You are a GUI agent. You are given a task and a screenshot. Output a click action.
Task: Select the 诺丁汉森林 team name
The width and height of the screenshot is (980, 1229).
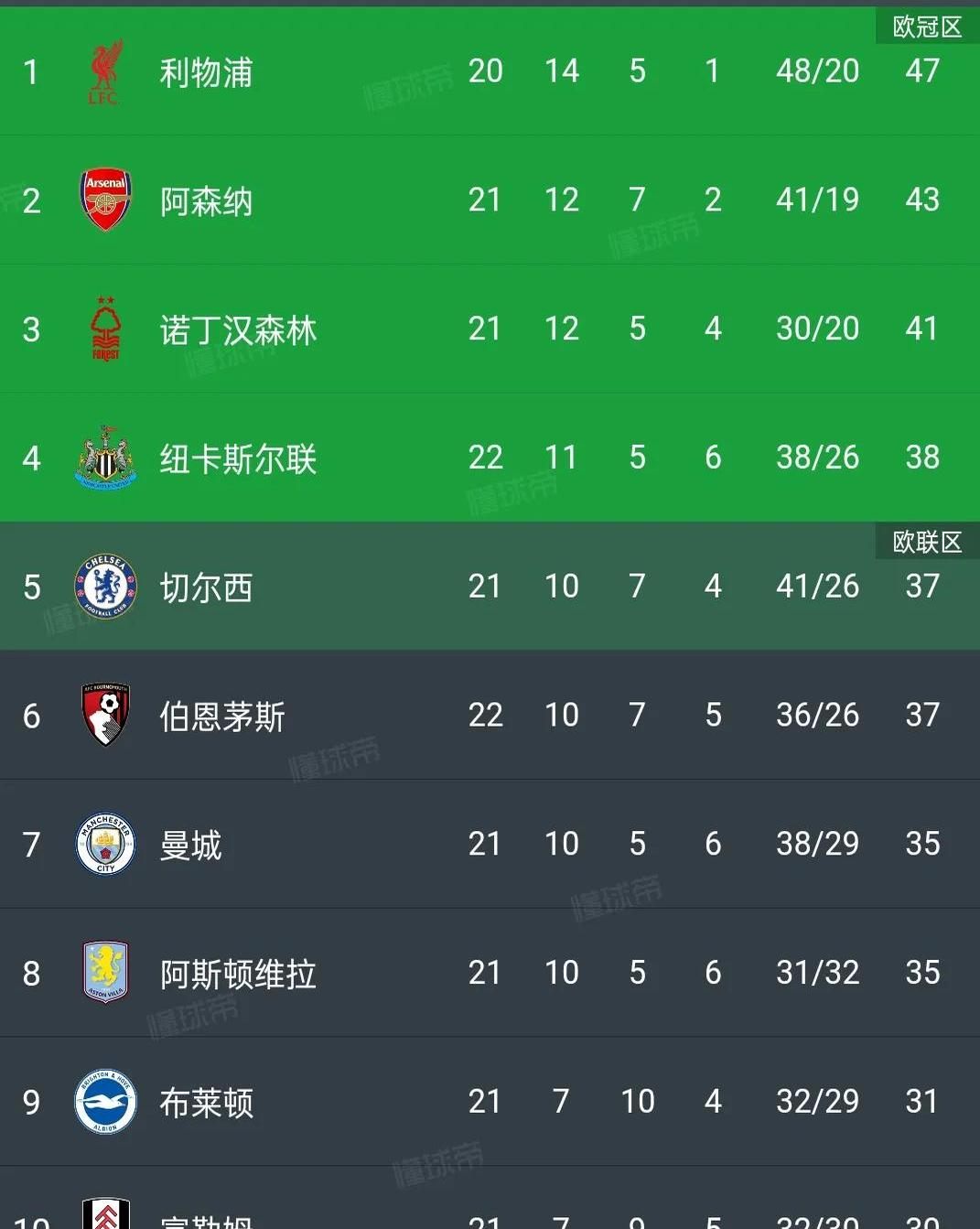238,329
